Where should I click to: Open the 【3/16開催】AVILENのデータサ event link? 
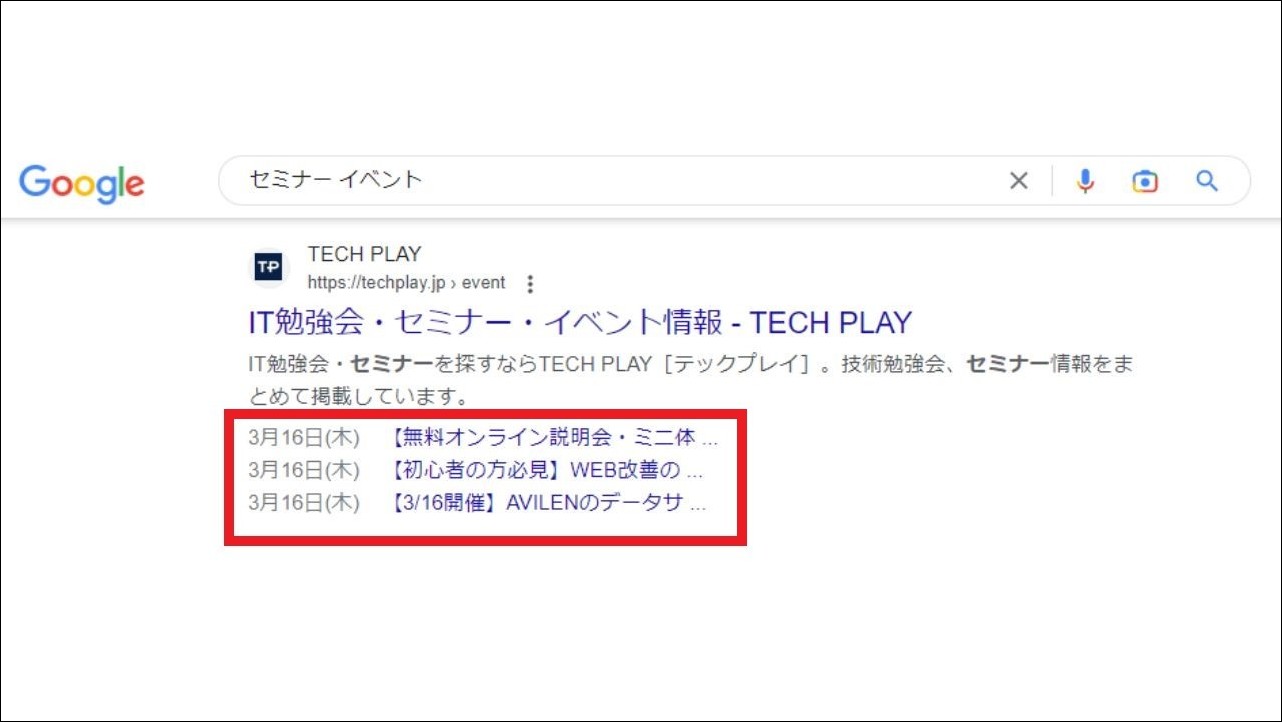tap(546, 503)
